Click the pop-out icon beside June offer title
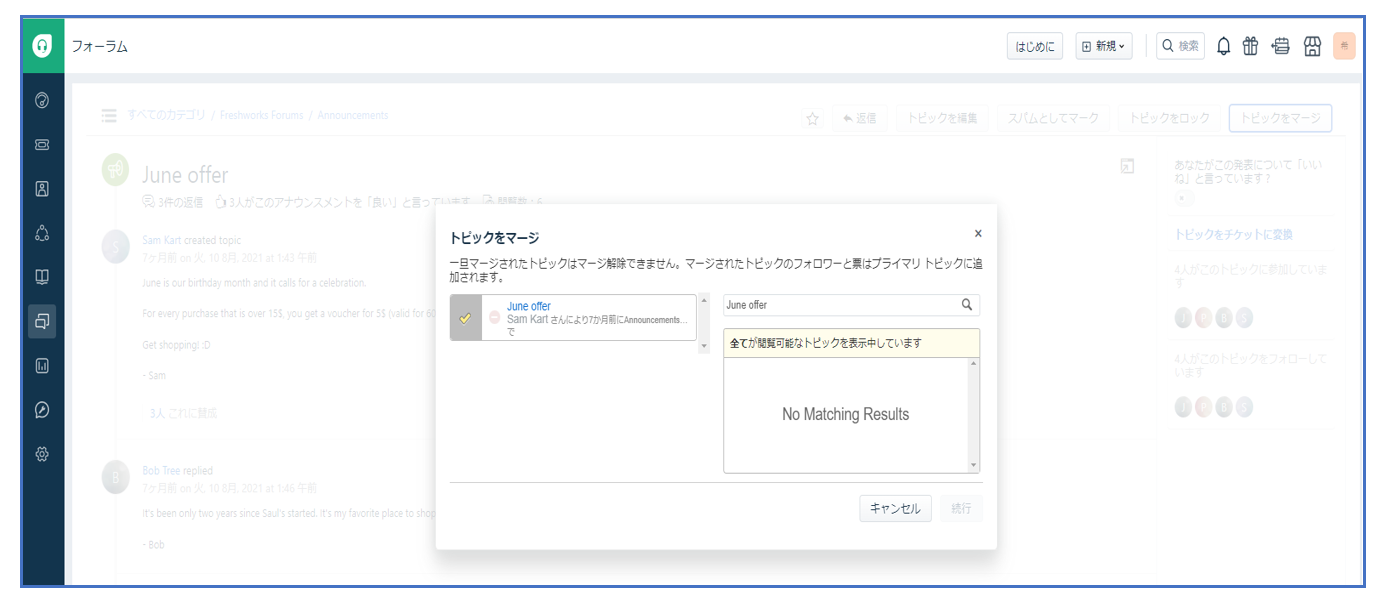The height and width of the screenshot is (612, 1378). [1127, 166]
